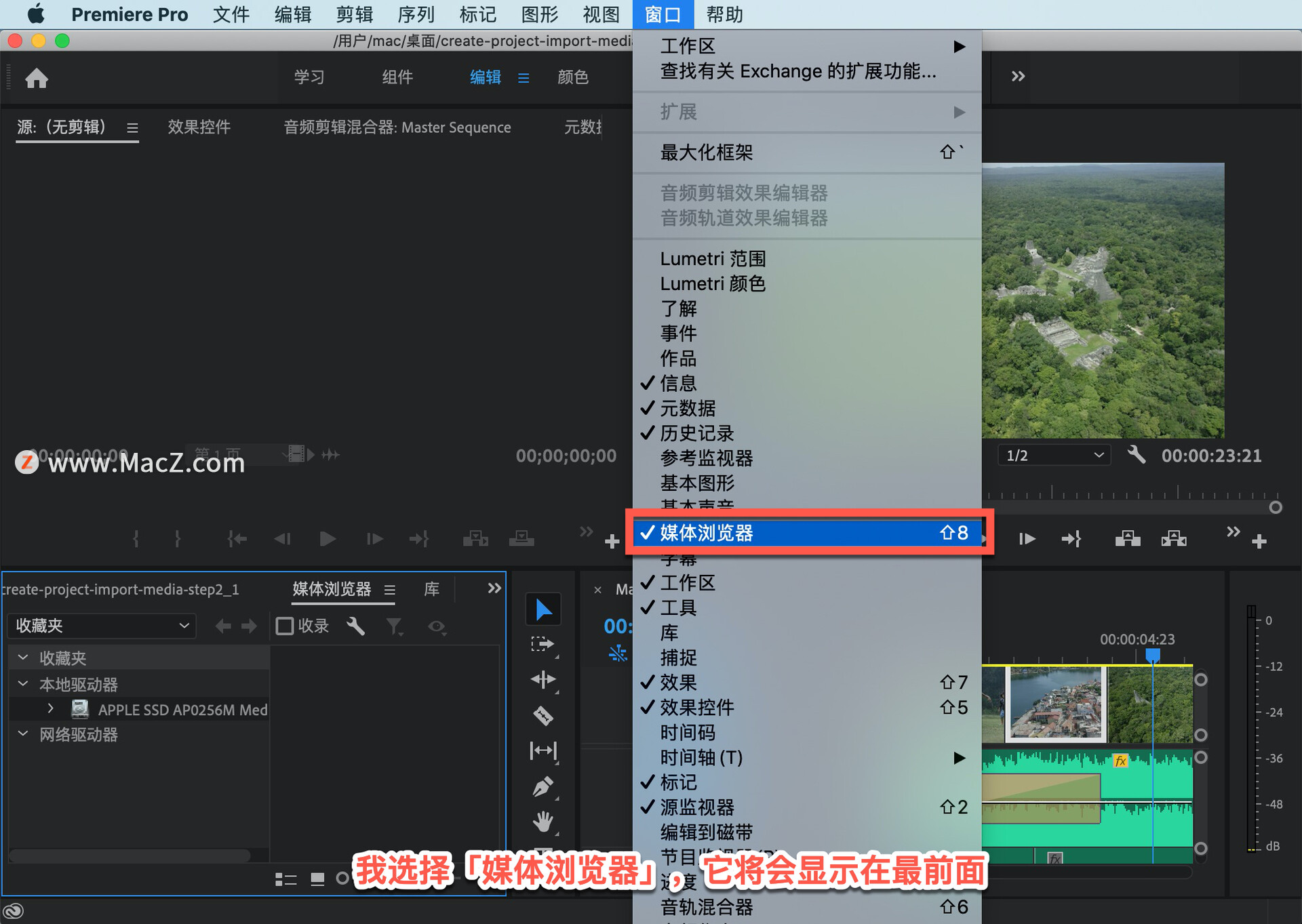Viewport: 1302px width, 924px height.
Task: Open Media Browser file type filter
Action: 394,626
